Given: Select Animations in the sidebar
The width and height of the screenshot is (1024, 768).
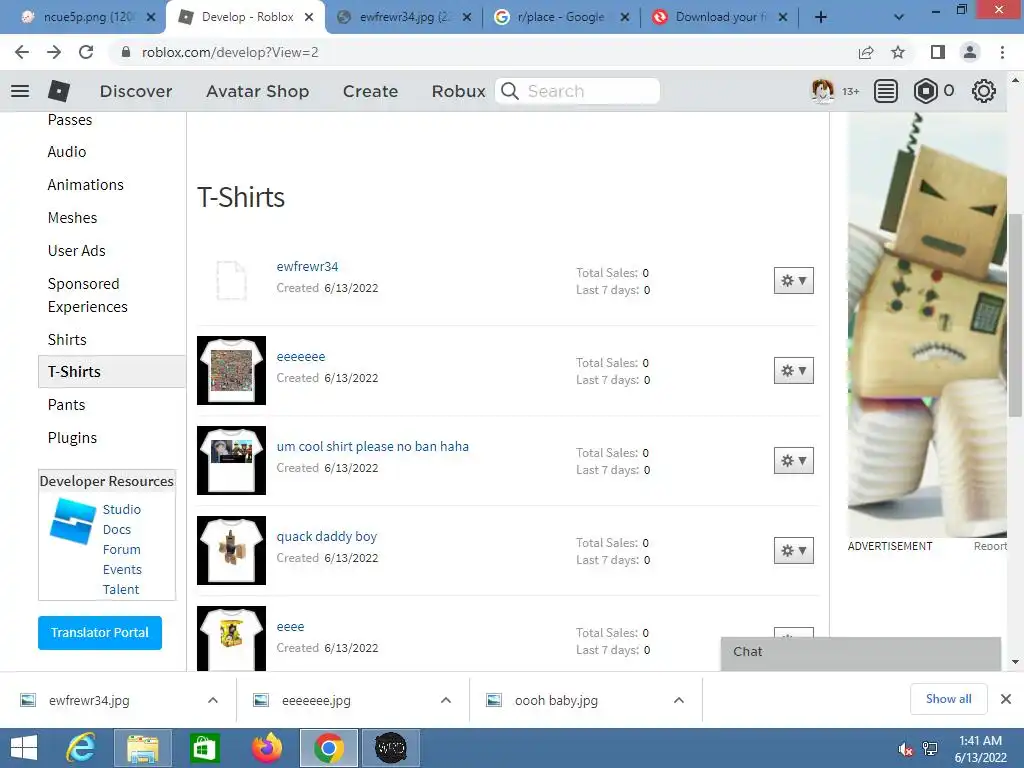Looking at the screenshot, I should [86, 185].
